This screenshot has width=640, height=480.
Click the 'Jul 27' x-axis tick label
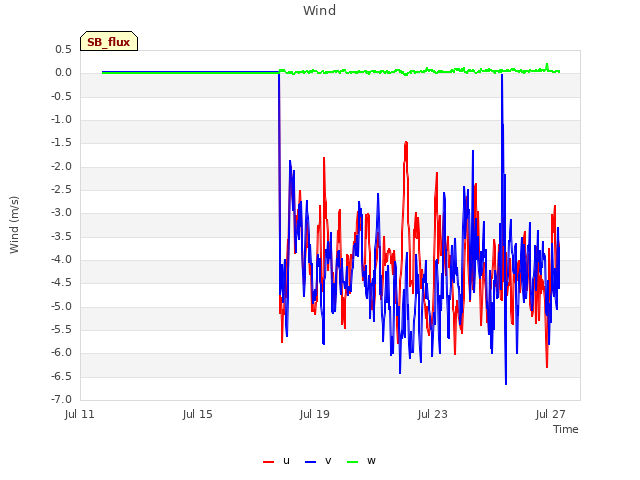(551, 414)
